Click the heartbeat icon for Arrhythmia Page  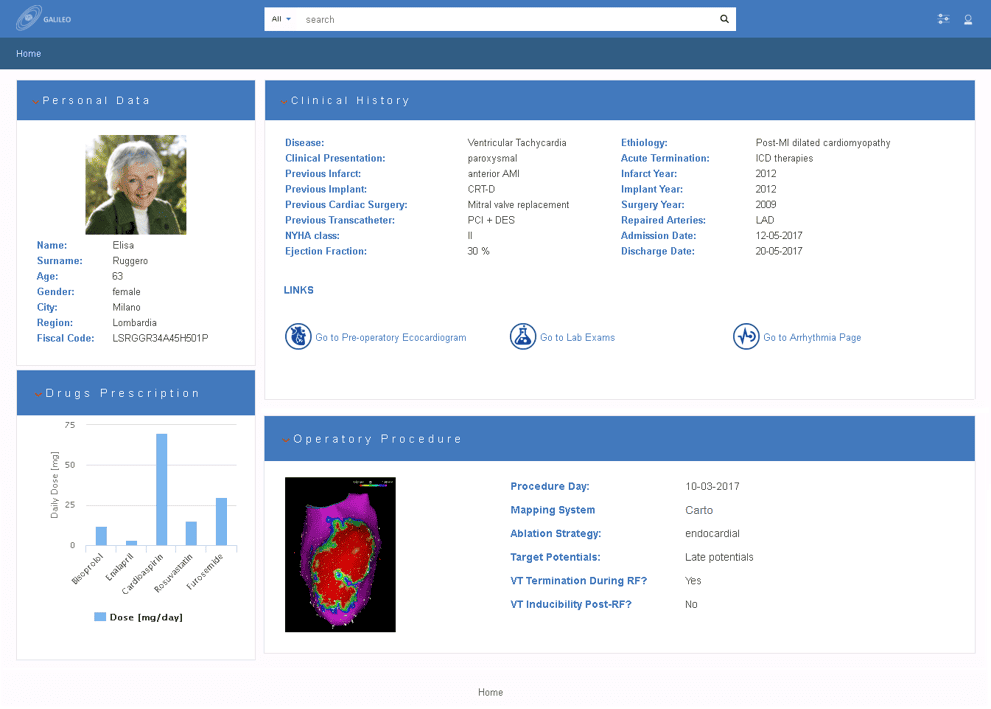point(746,337)
